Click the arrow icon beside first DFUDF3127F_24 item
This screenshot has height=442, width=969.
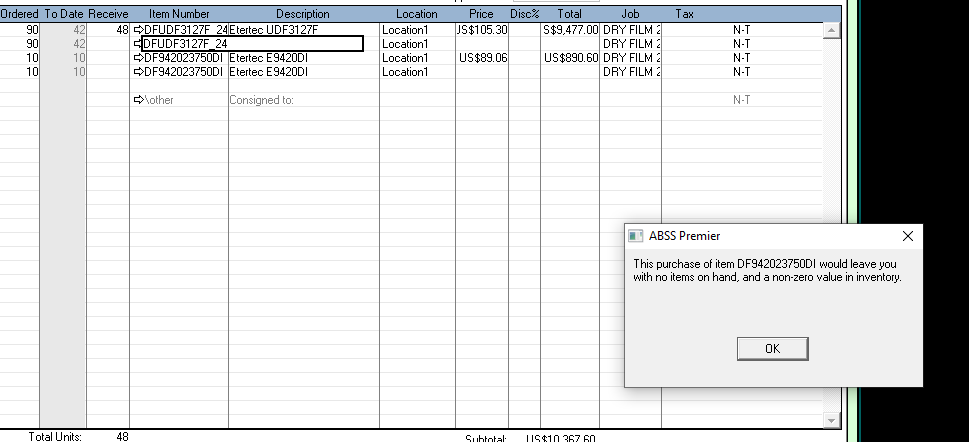coord(138,30)
